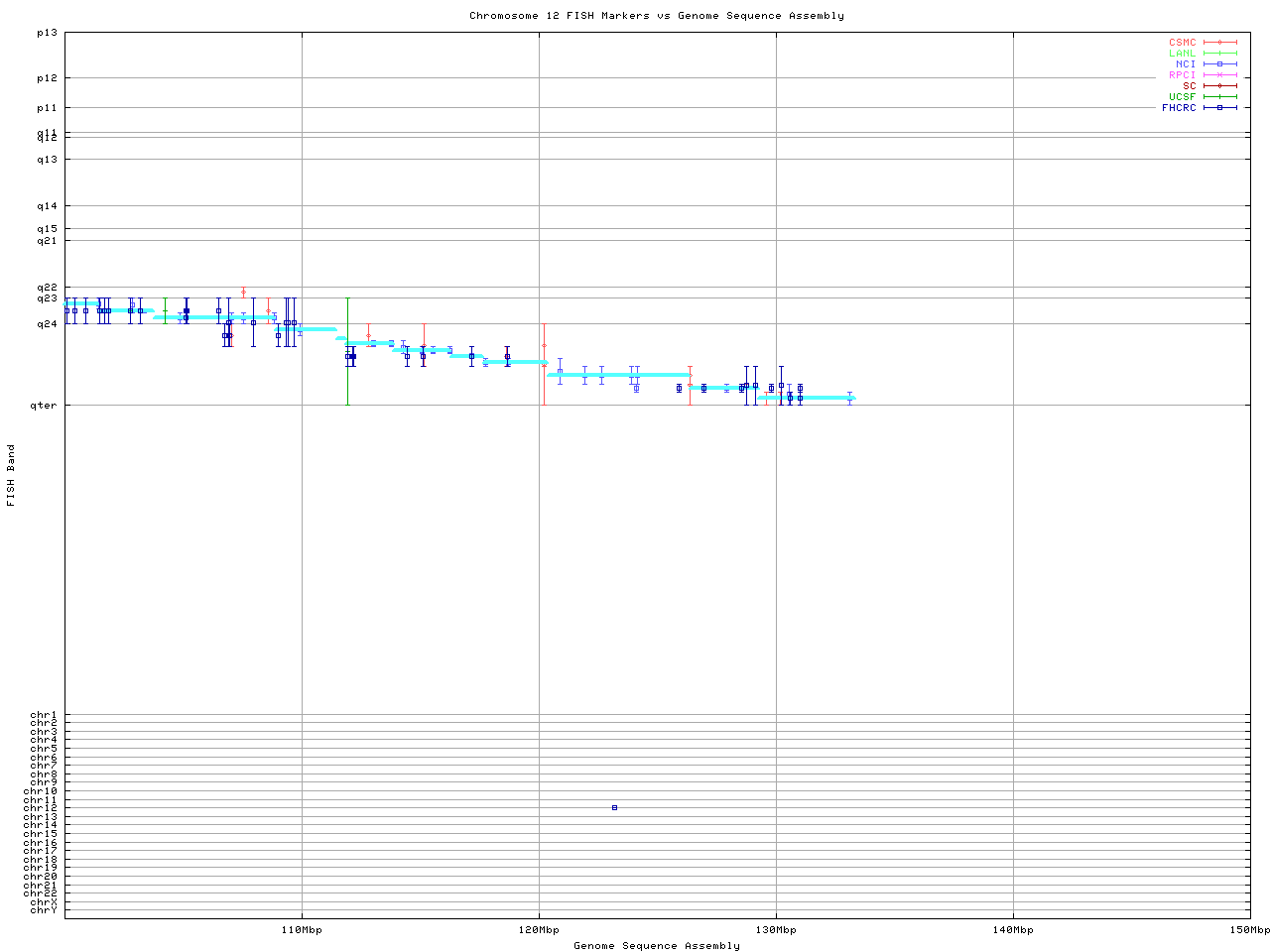Click the 120Mbp x-axis tick label
The height and width of the screenshot is (952, 1270).
click(539, 930)
